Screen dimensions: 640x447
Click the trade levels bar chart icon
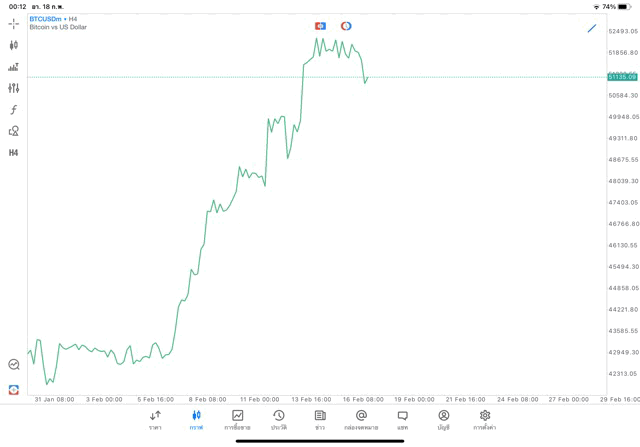tap(14, 67)
